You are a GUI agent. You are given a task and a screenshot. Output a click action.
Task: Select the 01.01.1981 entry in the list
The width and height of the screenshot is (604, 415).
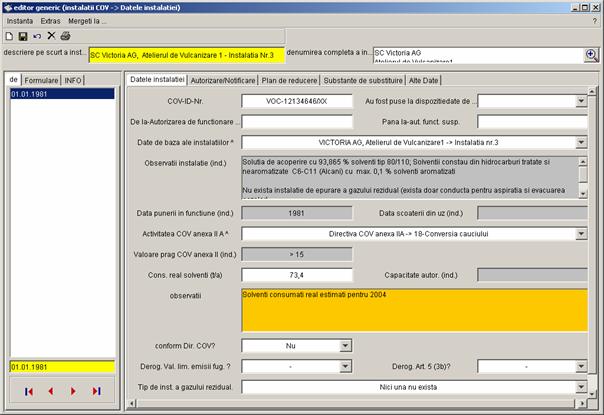click(27, 94)
